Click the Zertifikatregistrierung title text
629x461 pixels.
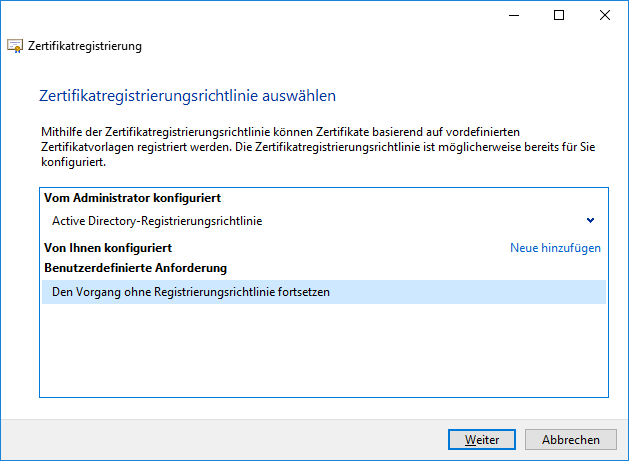coord(85,46)
